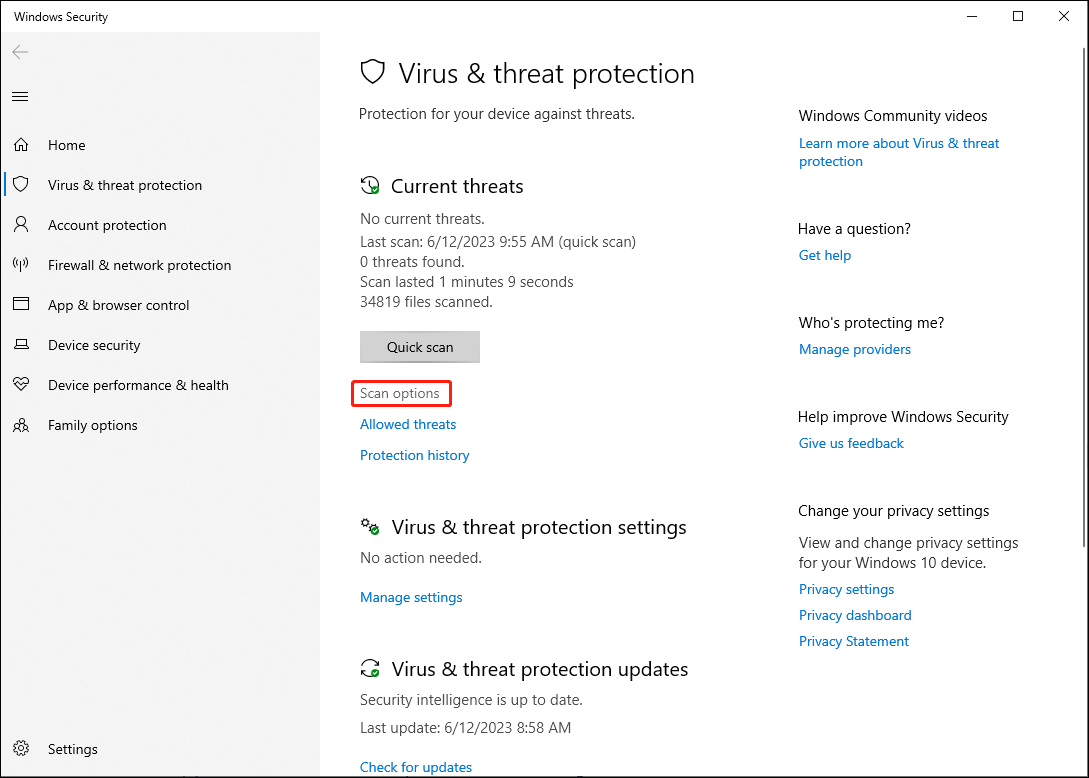Image resolution: width=1089 pixels, height=778 pixels.
Task: Open Scan options link
Action: 399,393
